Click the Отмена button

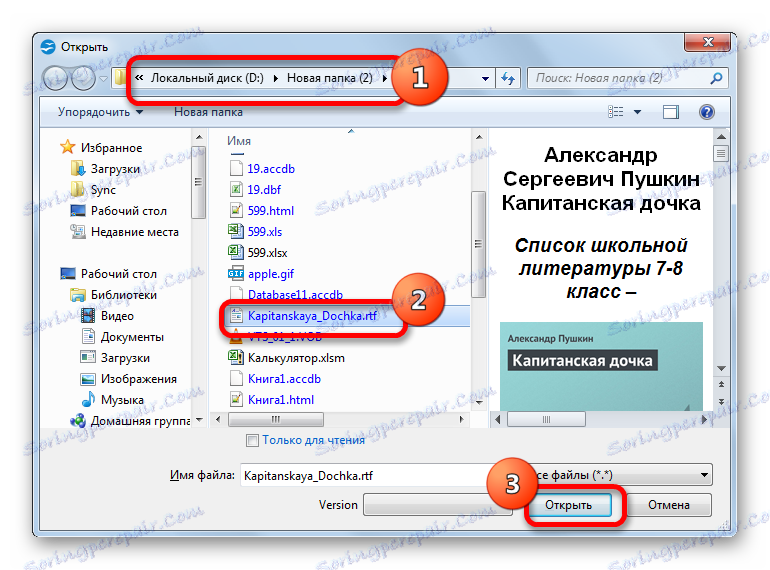pos(669,505)
